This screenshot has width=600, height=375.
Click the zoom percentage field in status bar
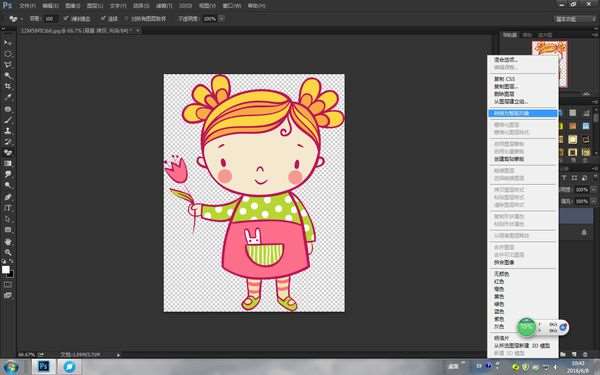pos(26,355)
